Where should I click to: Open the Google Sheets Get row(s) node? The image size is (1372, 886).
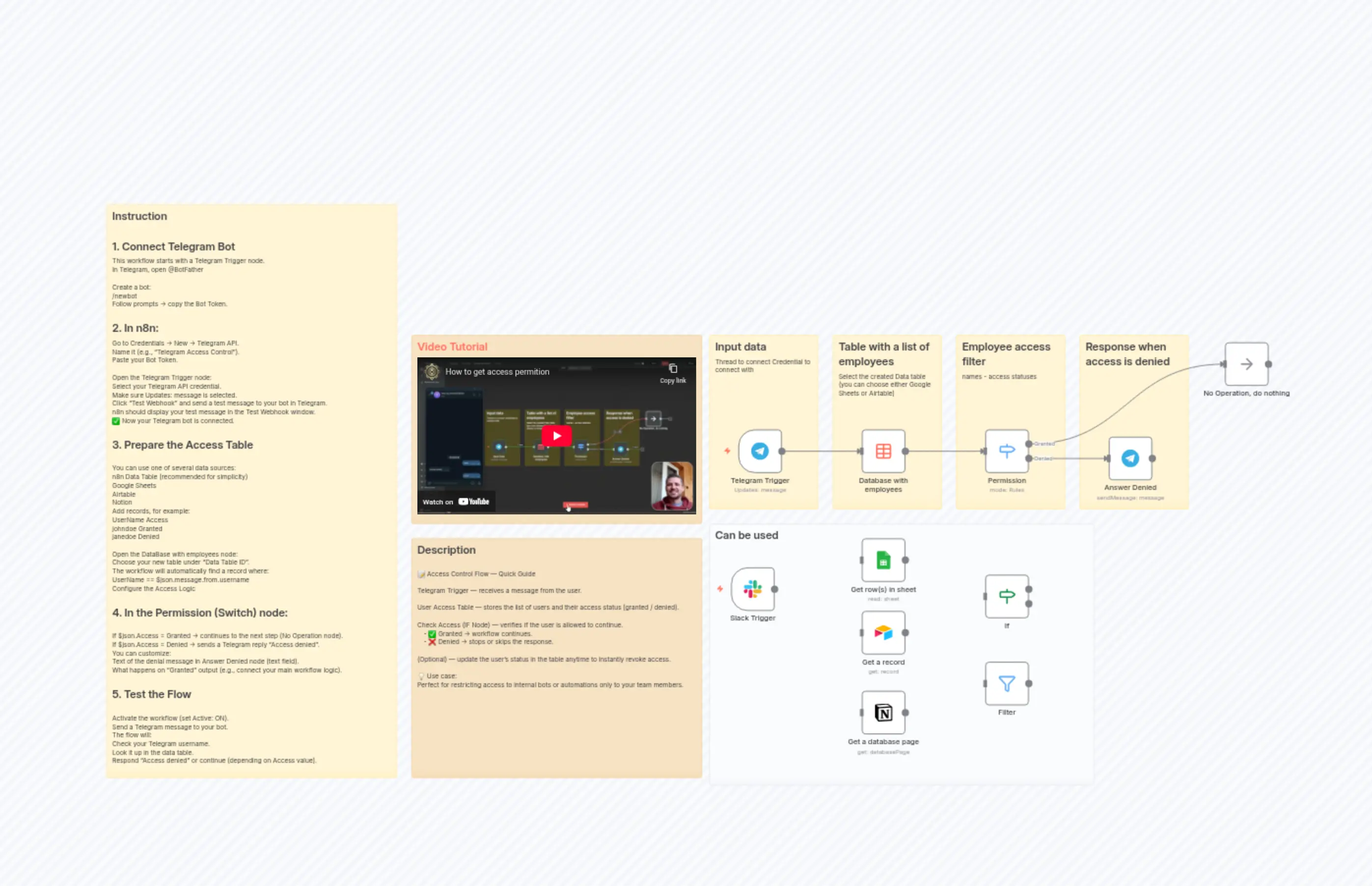[x=882, y=559]
